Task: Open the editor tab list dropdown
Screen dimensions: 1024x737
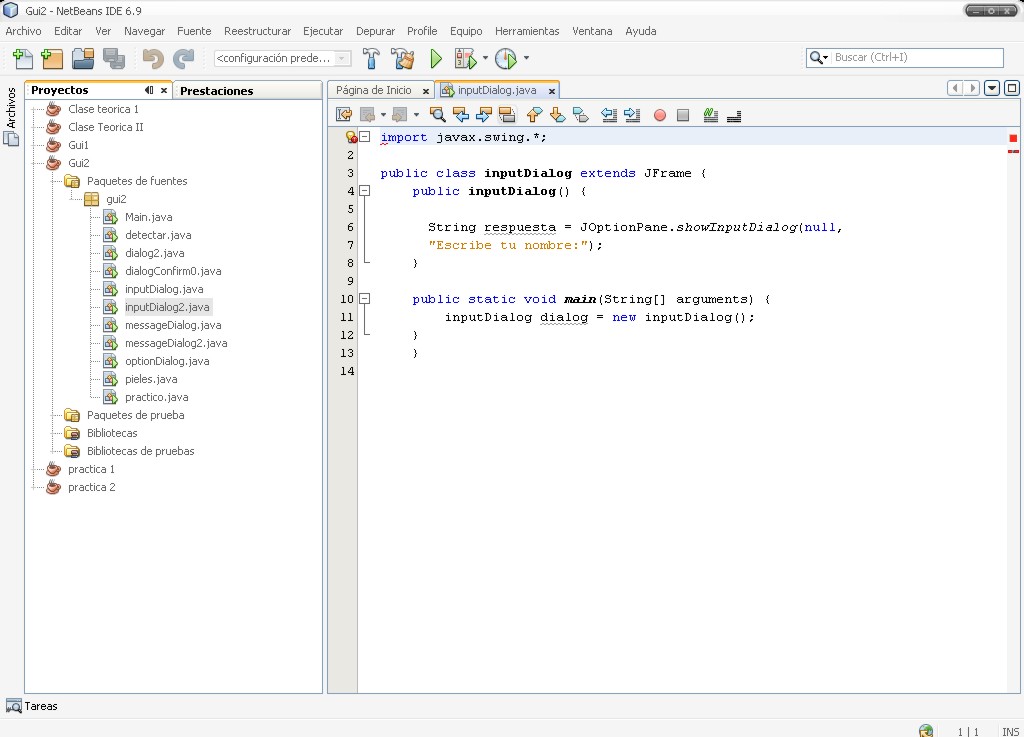Action: point(991,88)
